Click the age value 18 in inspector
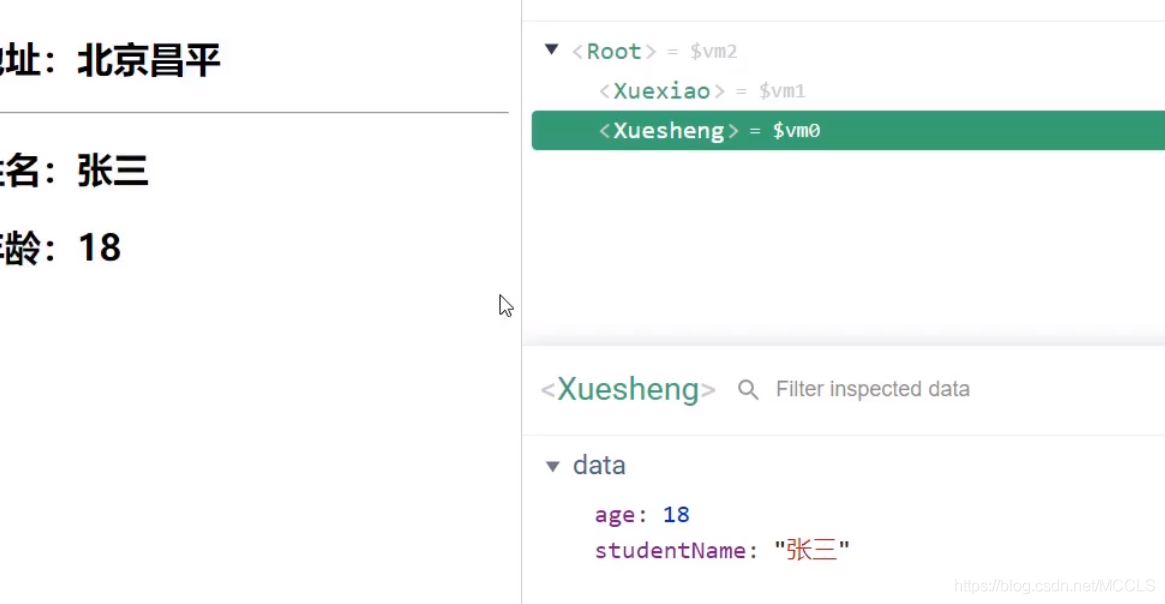 [x=676, y=515]
